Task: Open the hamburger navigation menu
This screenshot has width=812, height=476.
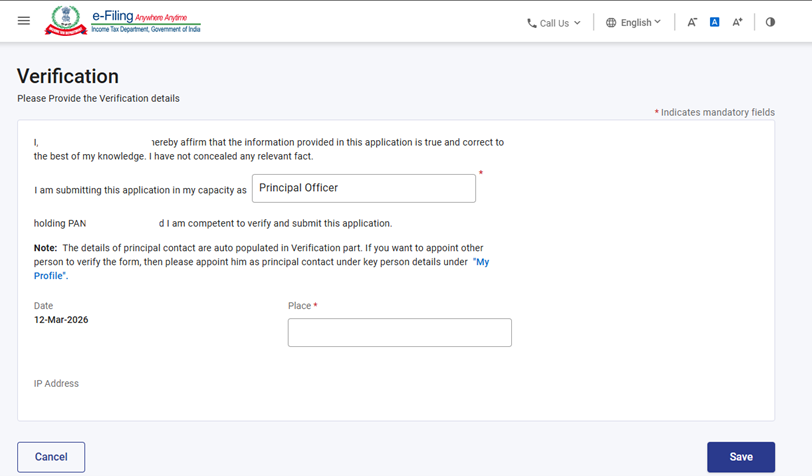Action: click(x=24, y=21)
